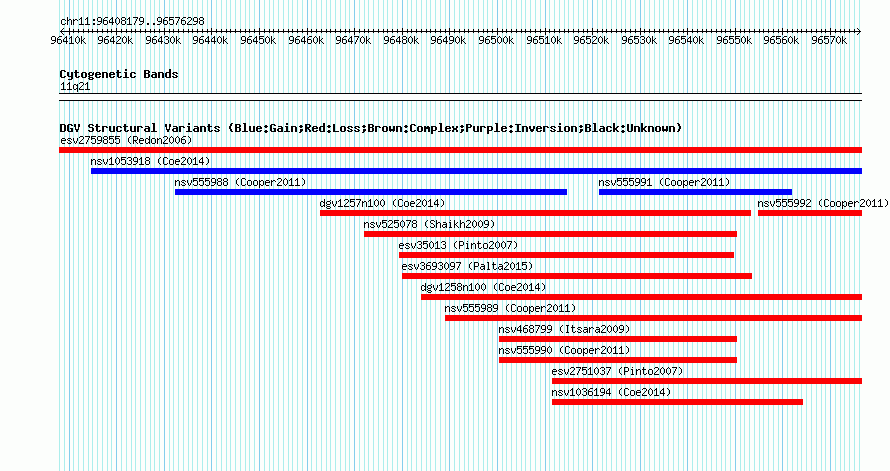This screenshot has height=471, width=890.
Task: Select the blue nsv555988 gain bar
Action: pos(371,192)
